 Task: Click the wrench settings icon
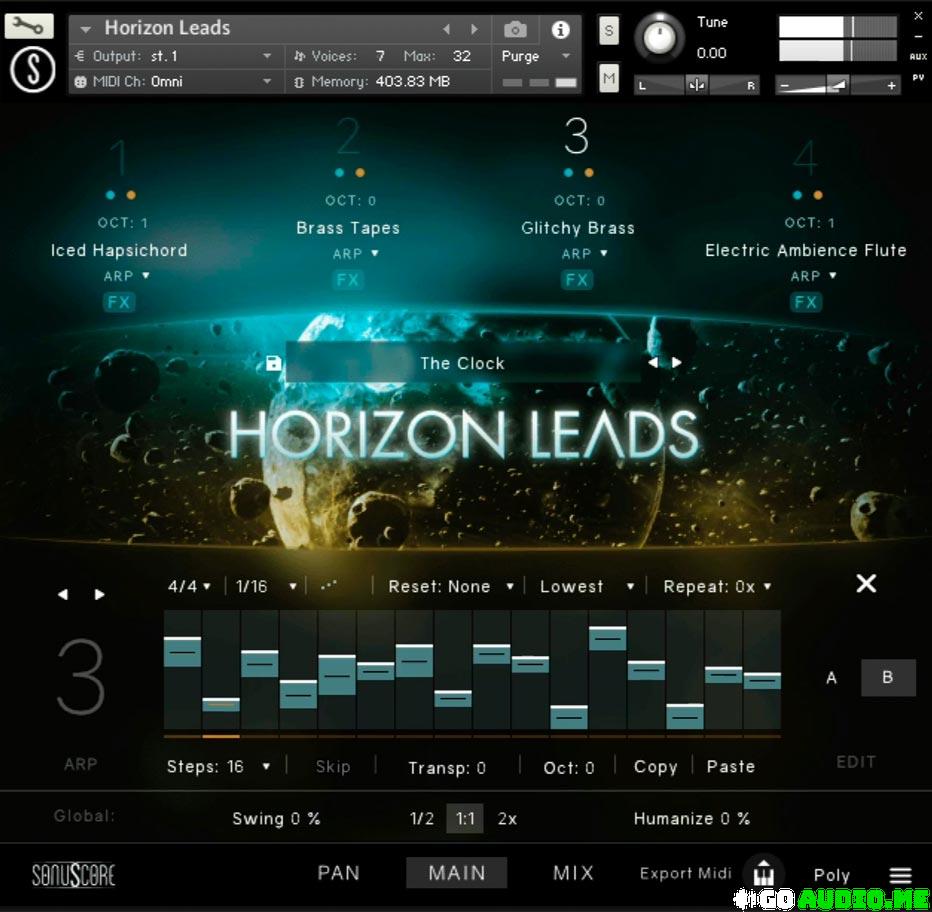(29, 26)
